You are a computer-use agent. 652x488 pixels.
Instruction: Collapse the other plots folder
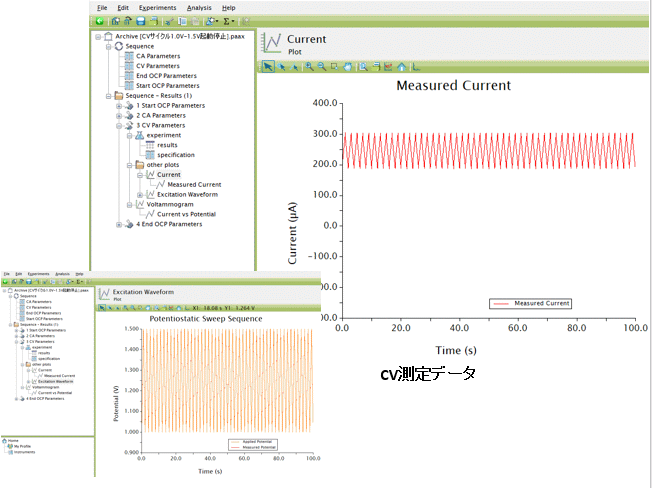(x=129, y=165)
